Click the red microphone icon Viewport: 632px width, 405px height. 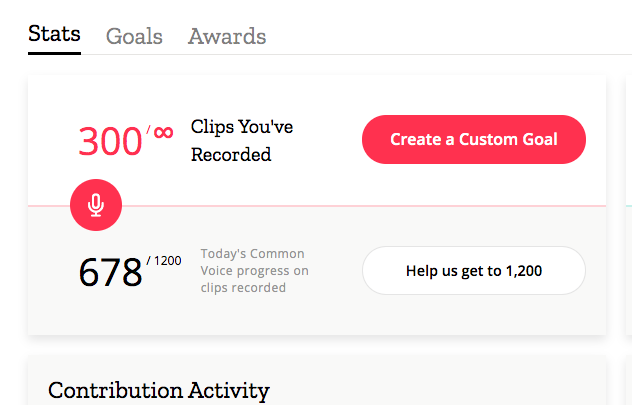coord(96,205)
